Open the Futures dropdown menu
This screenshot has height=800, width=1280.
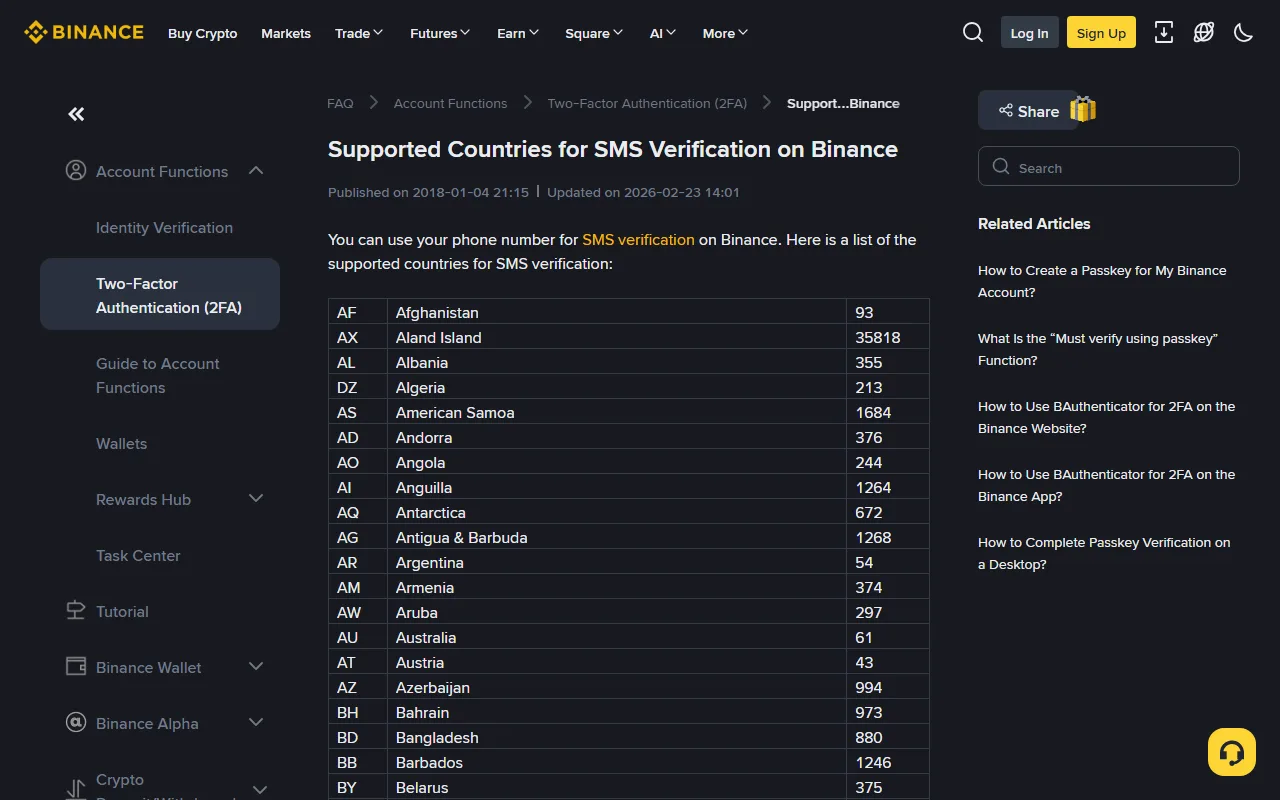click(x=440, y=33)
